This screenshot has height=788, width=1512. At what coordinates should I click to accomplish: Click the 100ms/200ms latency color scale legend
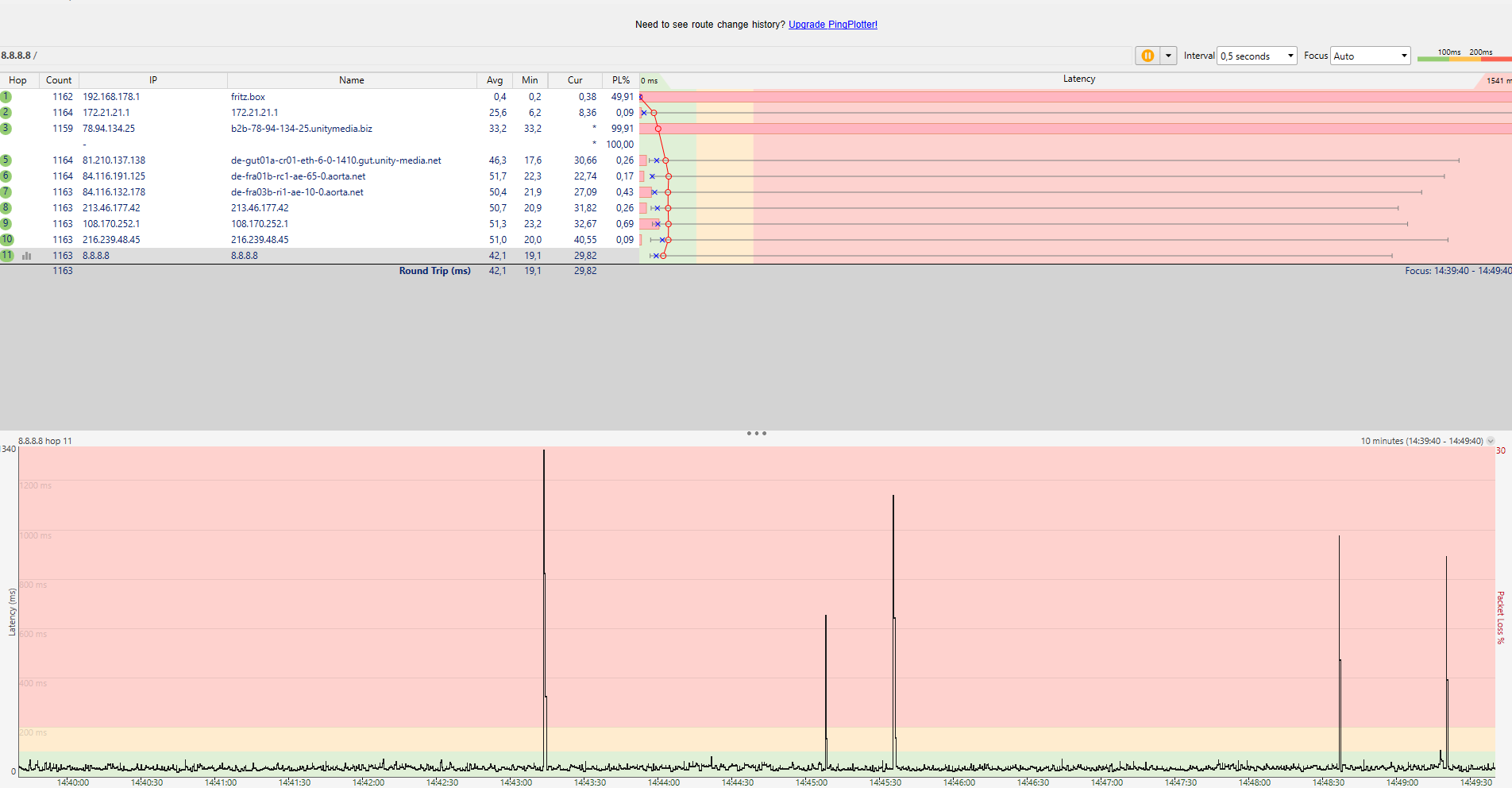click(1464, 55)
